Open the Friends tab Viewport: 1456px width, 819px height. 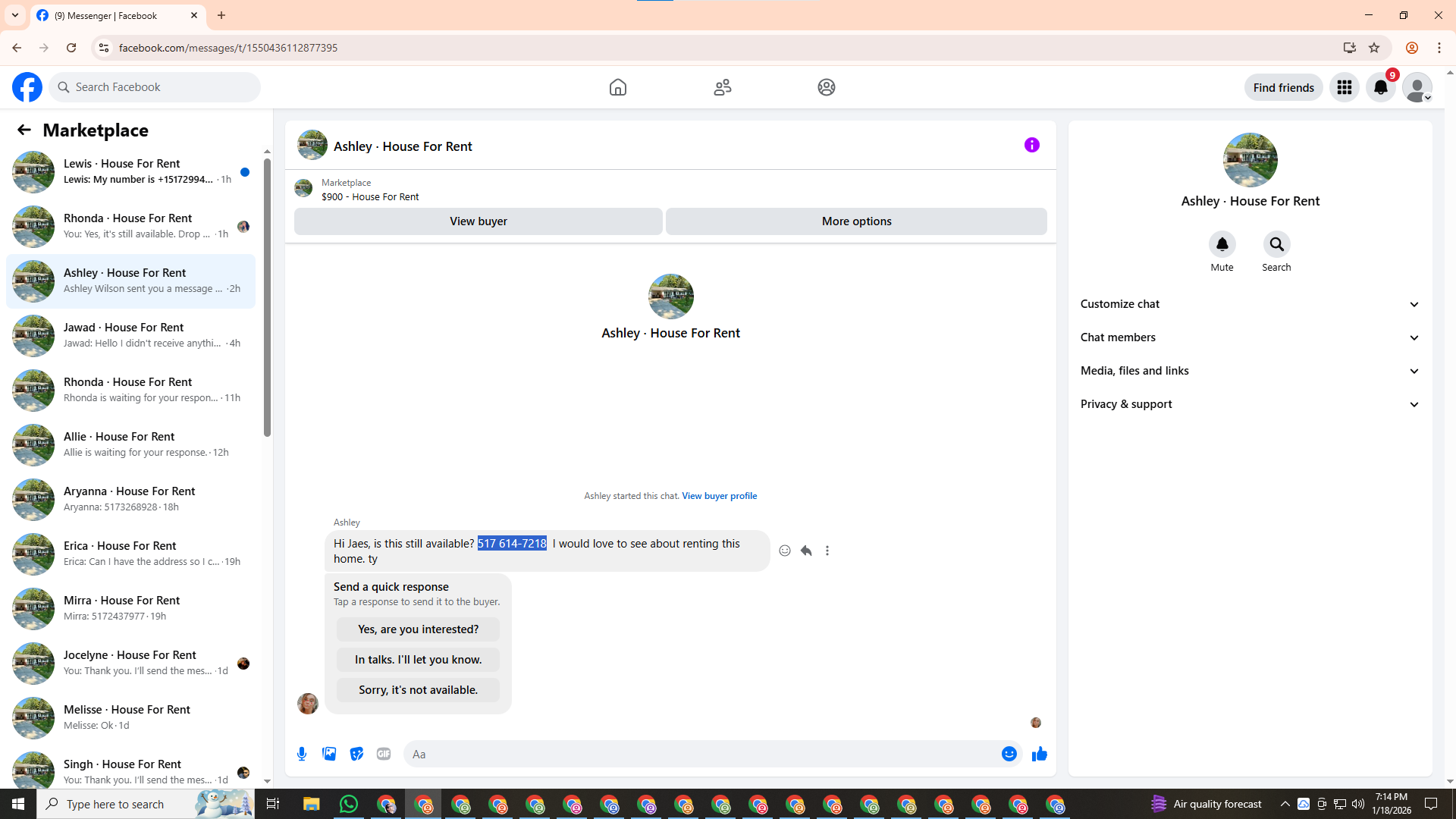pyautogui.click(x=722, y=87)
